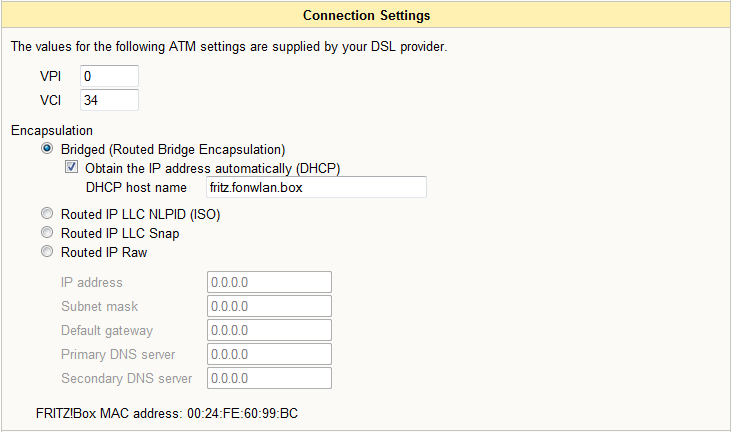Click the VPI input field

pyautogui.click(x=109, y=76)
